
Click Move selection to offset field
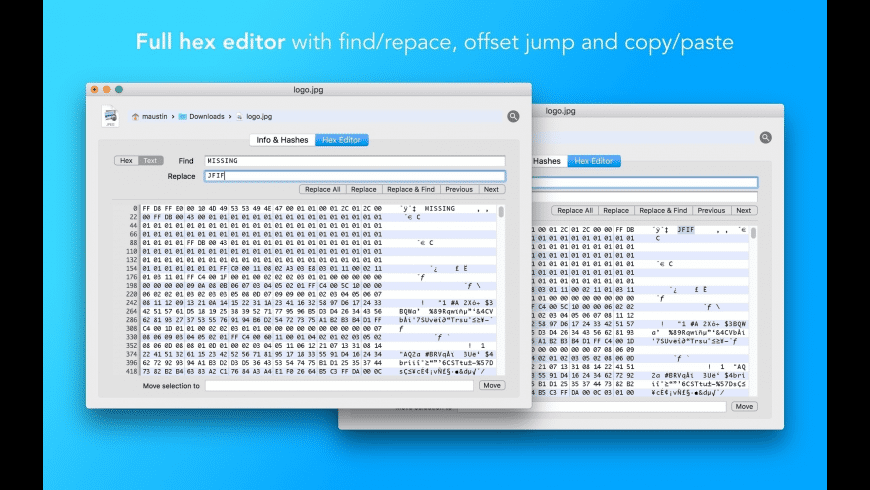[339, 385]
